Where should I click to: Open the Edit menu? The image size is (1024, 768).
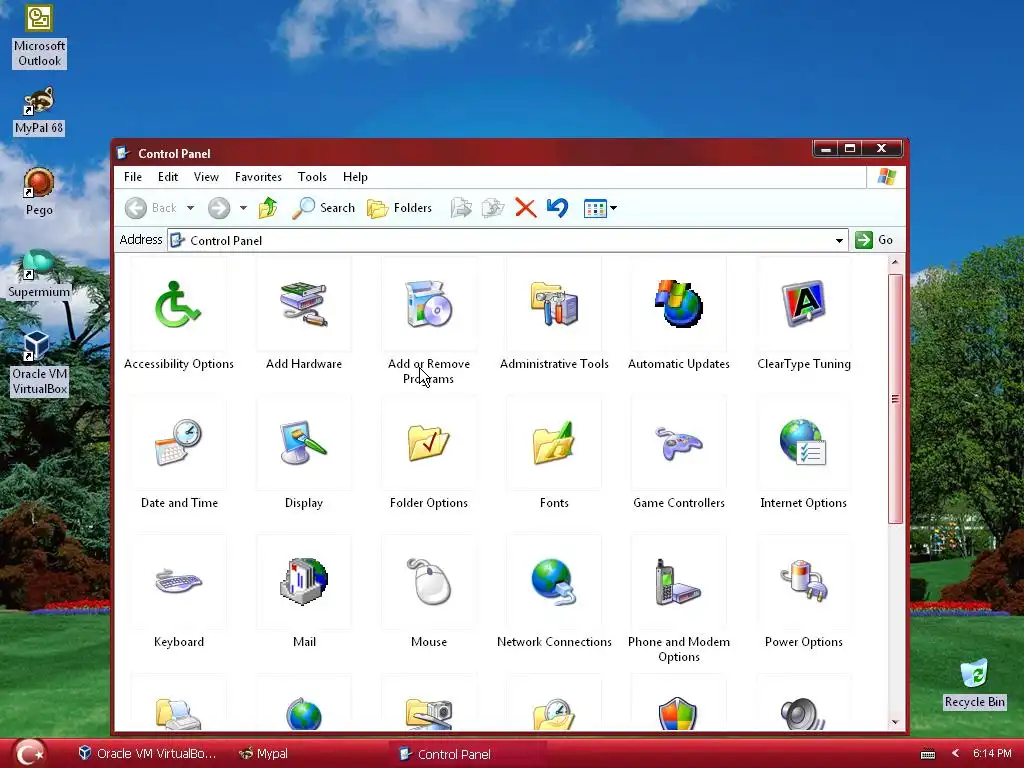pyautogui.click(x=168, y=177)
